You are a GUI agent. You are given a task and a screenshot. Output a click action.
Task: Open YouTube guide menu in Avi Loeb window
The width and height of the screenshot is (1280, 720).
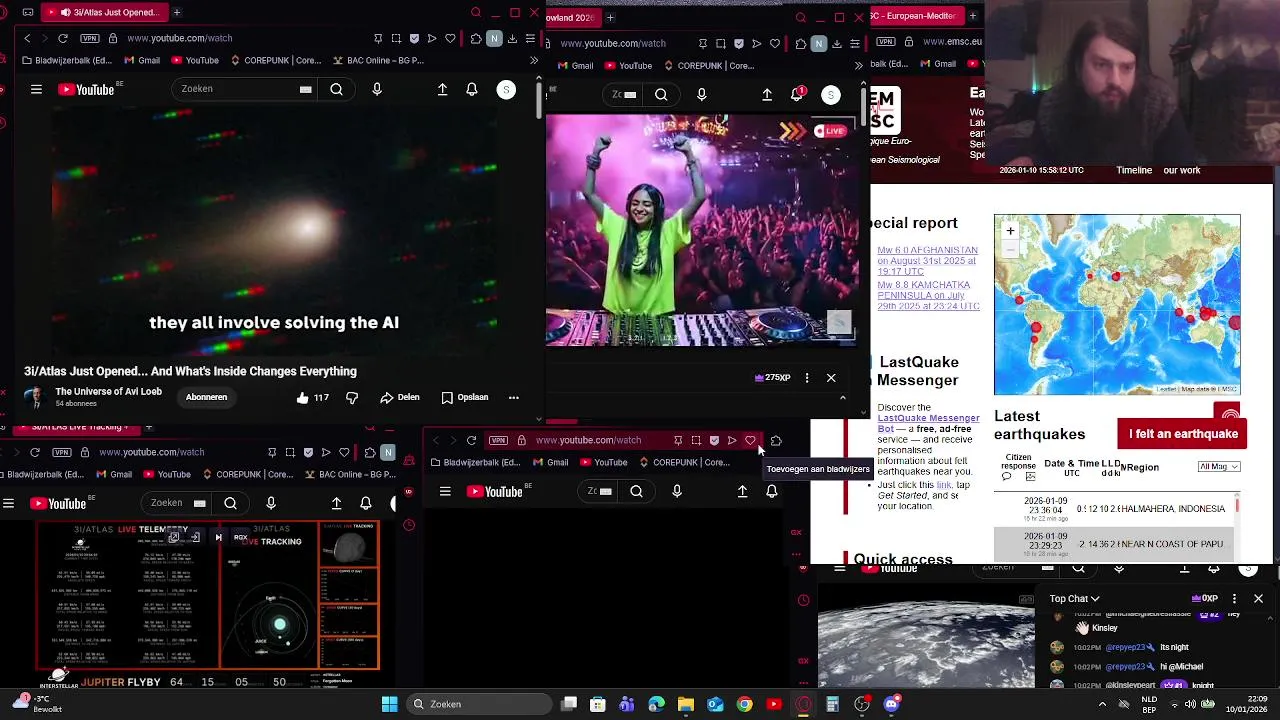coord(36,89)
